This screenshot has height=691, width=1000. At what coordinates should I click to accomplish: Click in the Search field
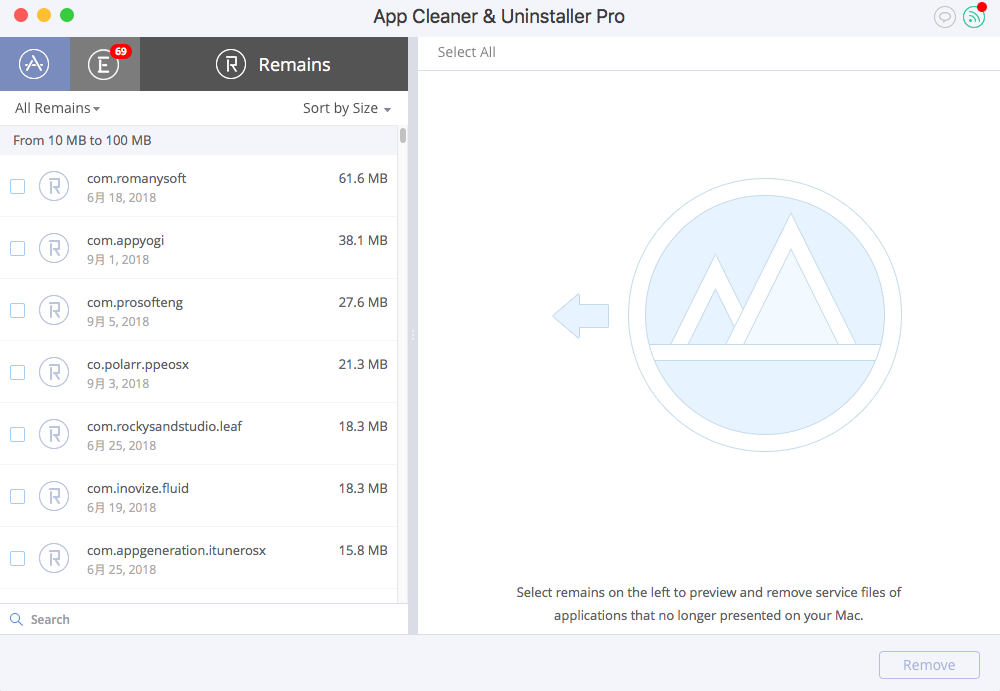tap(204, 619)
